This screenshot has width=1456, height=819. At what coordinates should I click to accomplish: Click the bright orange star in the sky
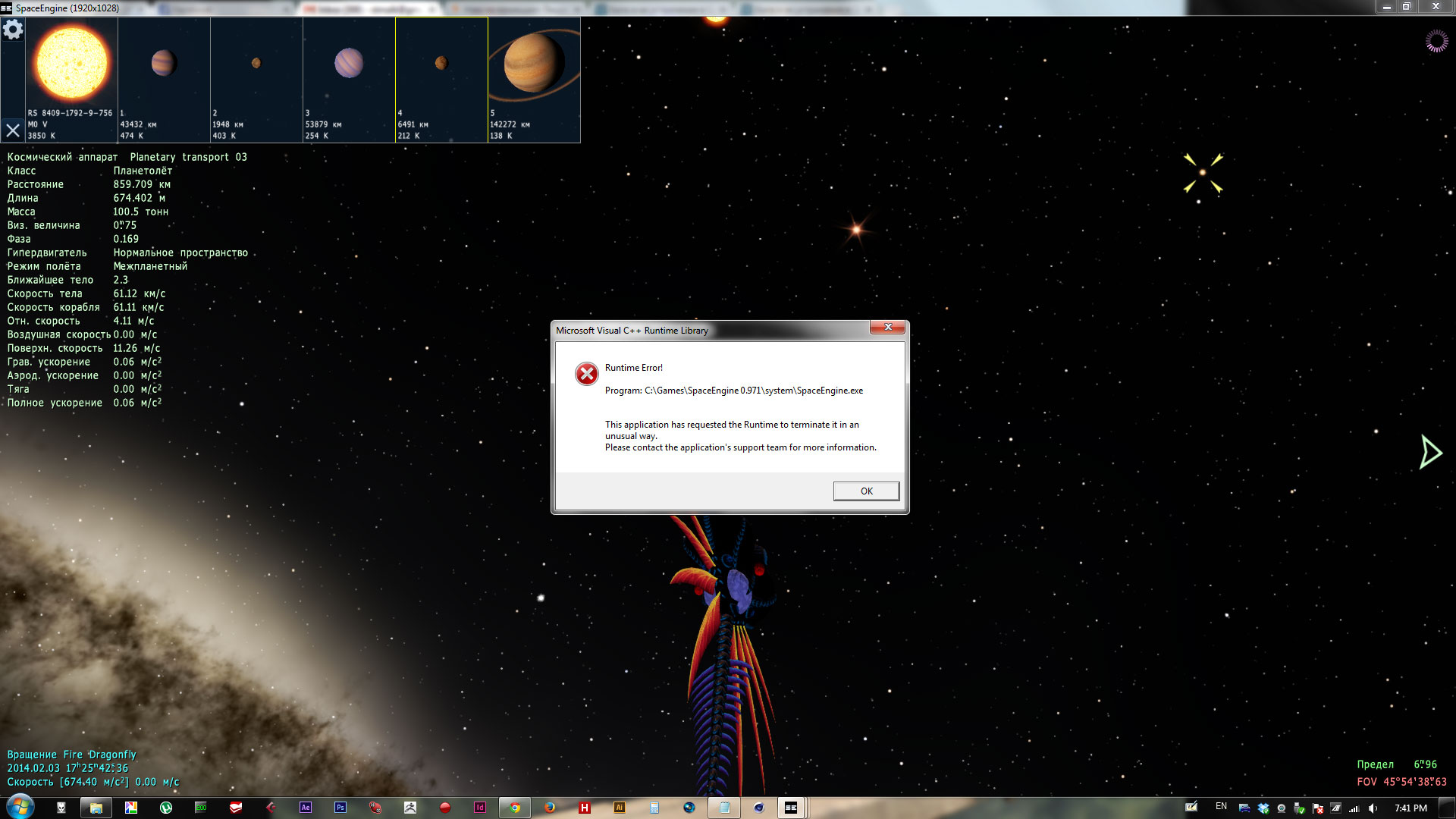856,229
